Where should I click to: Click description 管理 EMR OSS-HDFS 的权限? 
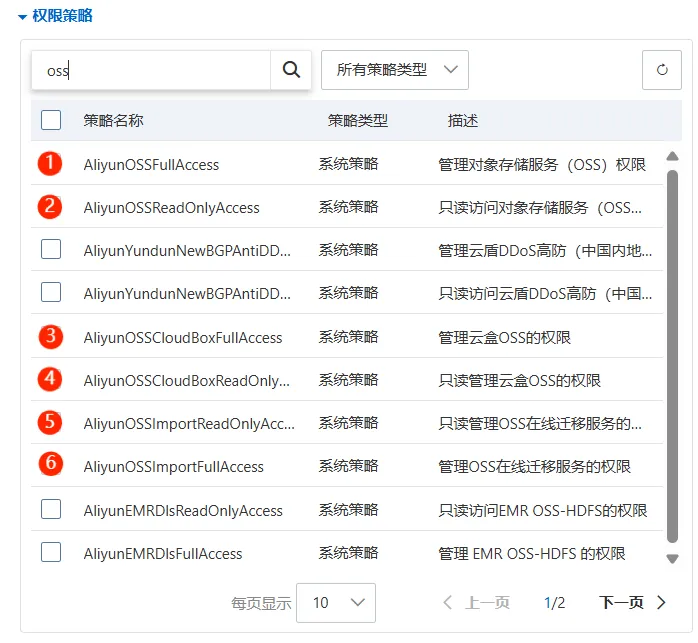click(x=532, y=553)
